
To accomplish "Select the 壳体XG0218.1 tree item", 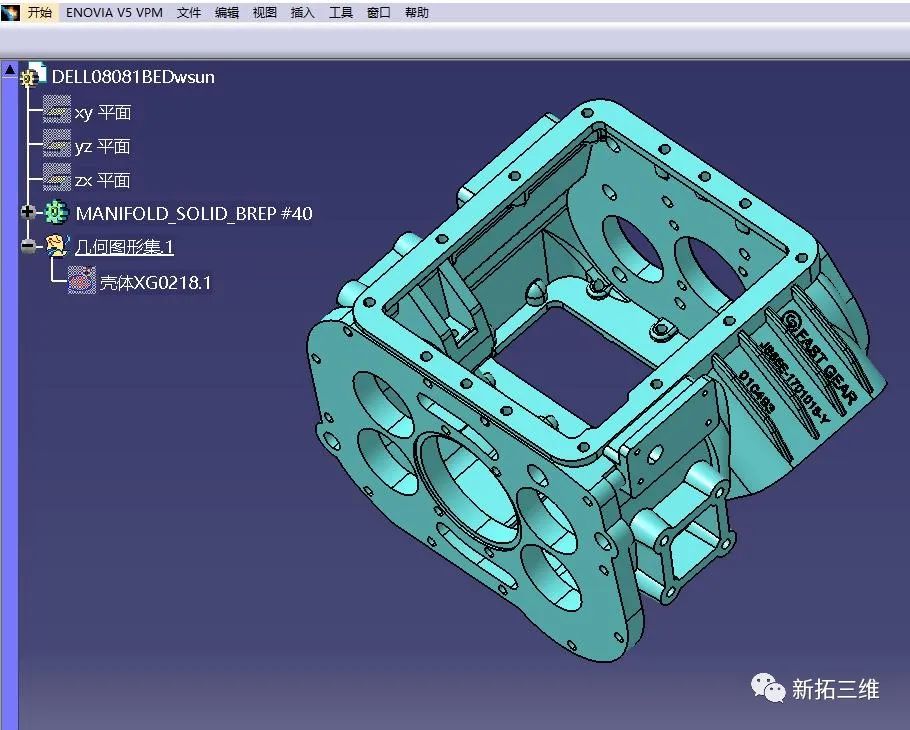I will click(155, 283).
